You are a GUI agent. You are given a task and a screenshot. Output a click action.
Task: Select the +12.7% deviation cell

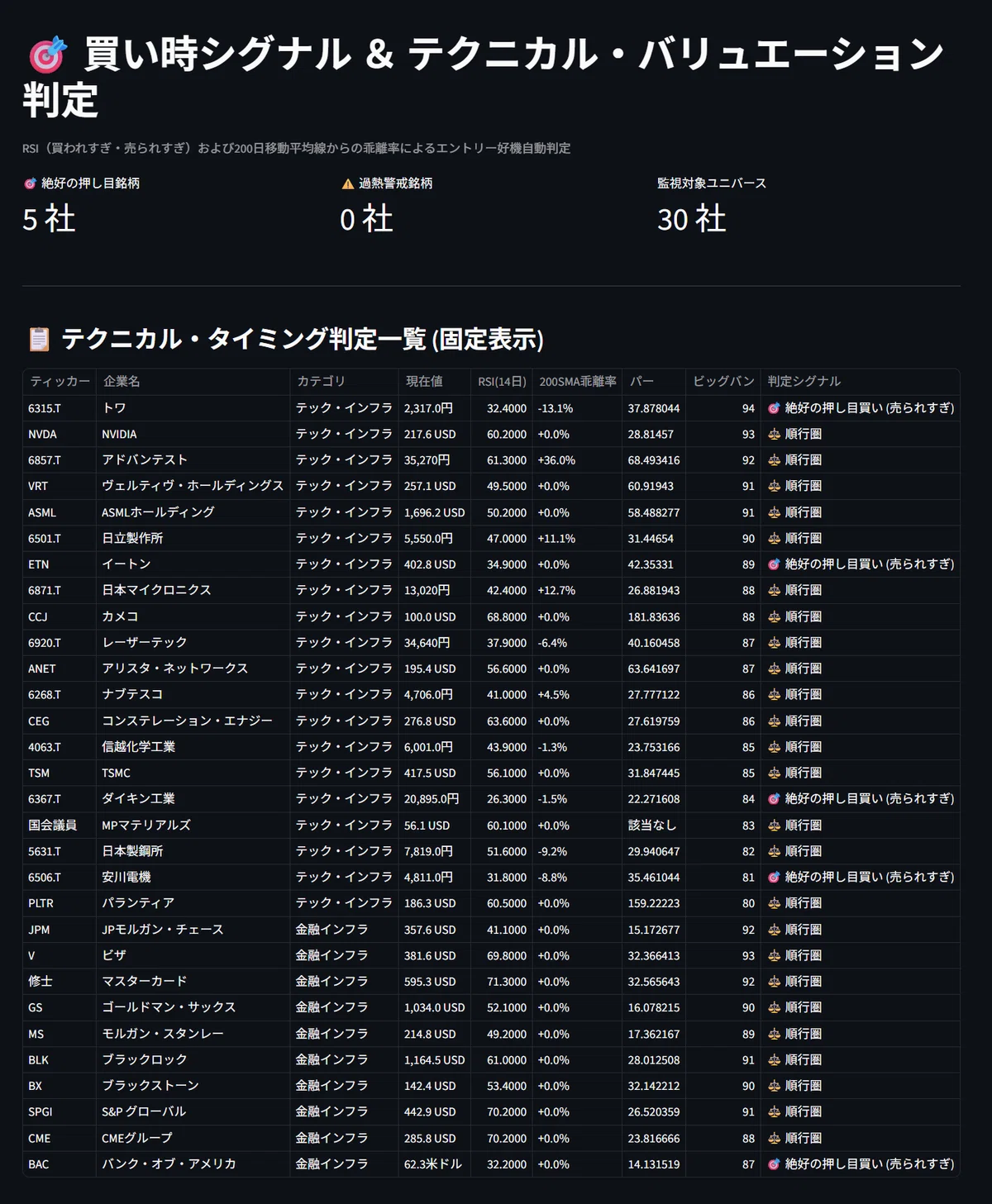577,590
